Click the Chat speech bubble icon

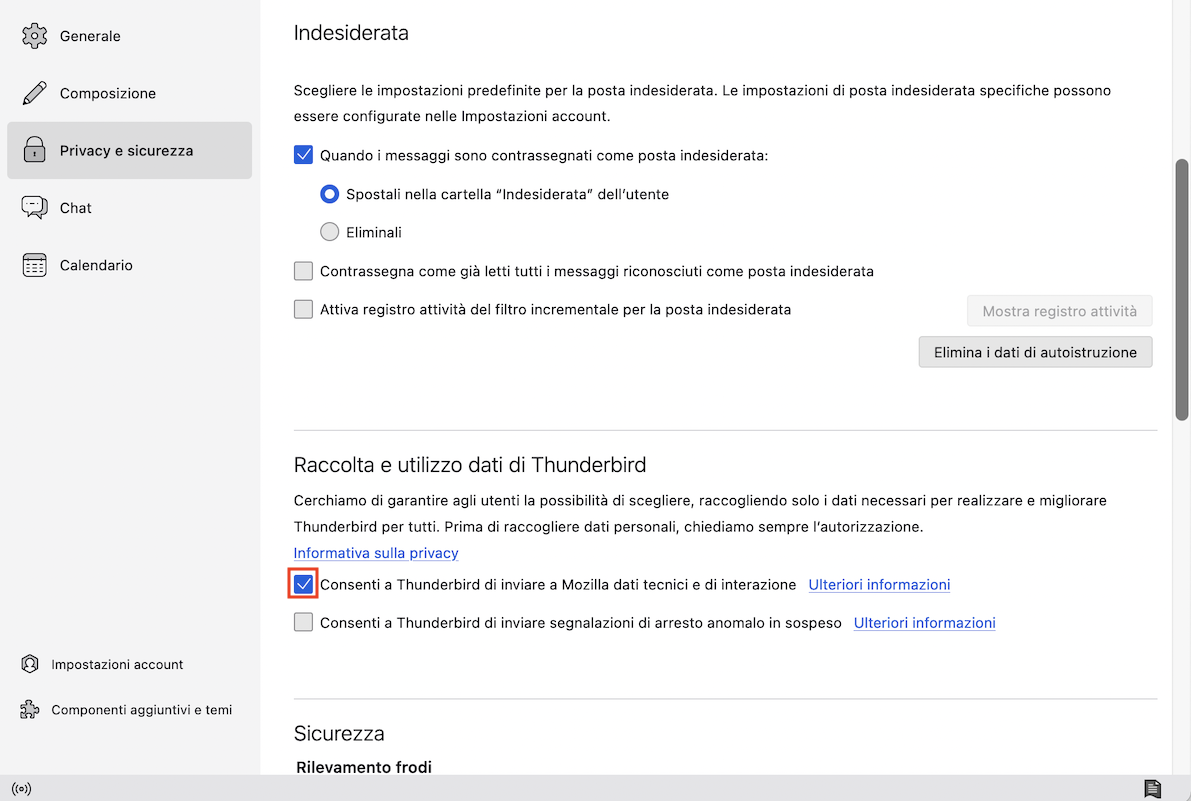click(34, 208)
